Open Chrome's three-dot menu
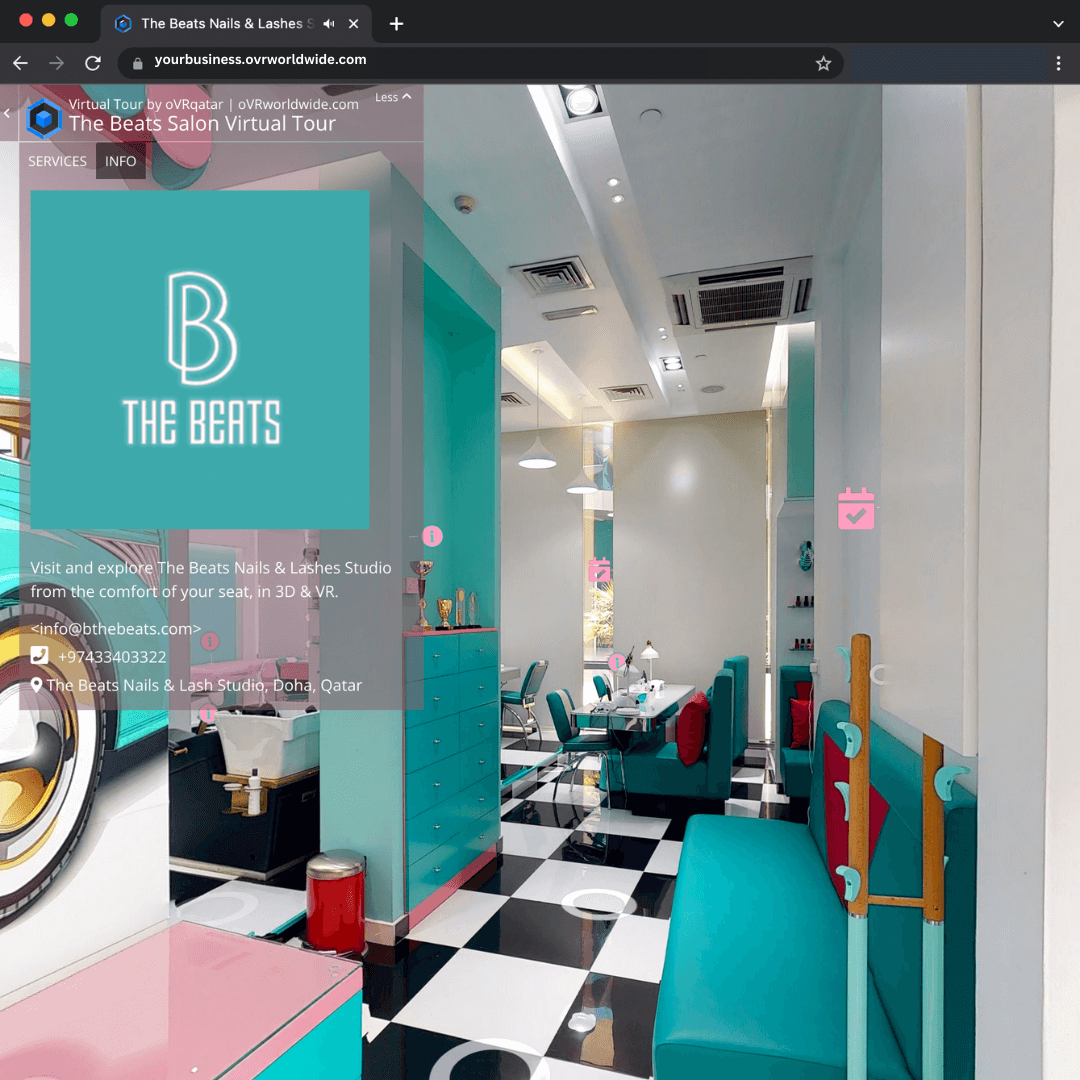This screenshot has width=1080, height=1080. (x=1058, y=62)
